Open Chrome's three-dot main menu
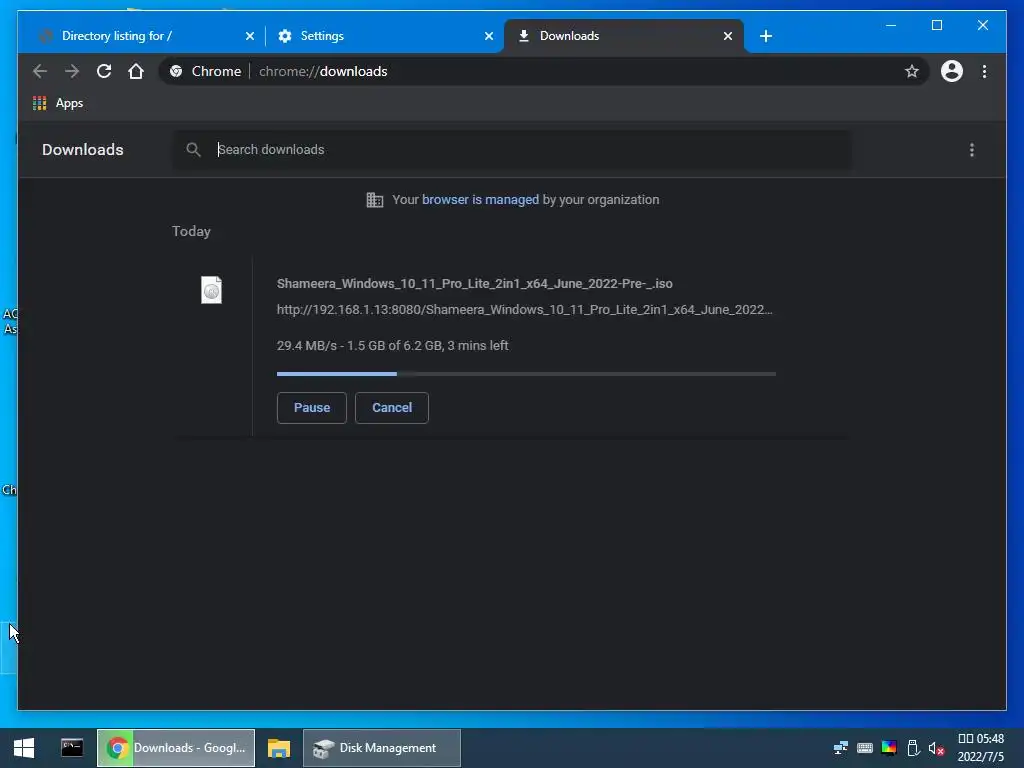This screenshot has width=1024, height=768. click(x=984, y=71)
